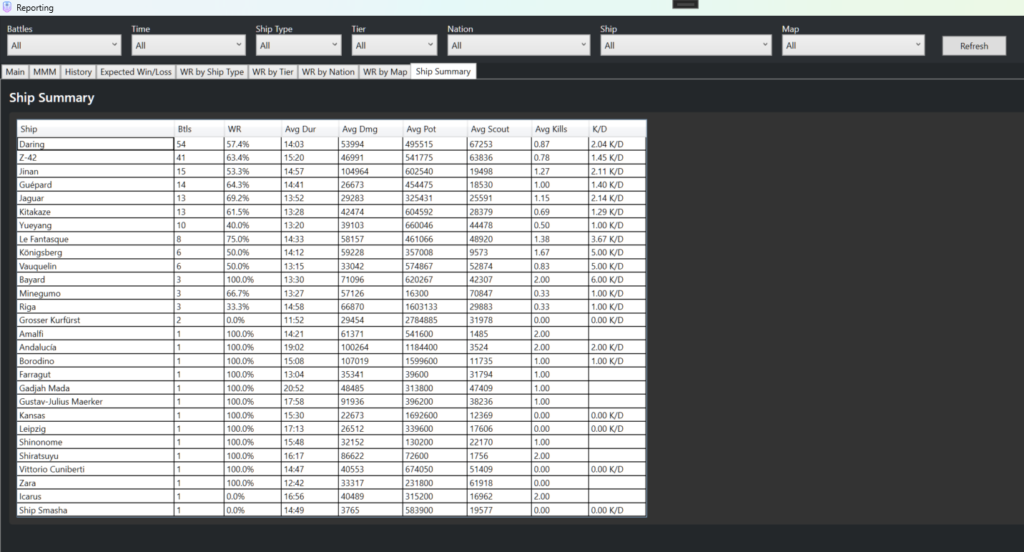Open the Nation filter dropdown
This screenshot has width=1024, height=552.
[x=518, y=45]
